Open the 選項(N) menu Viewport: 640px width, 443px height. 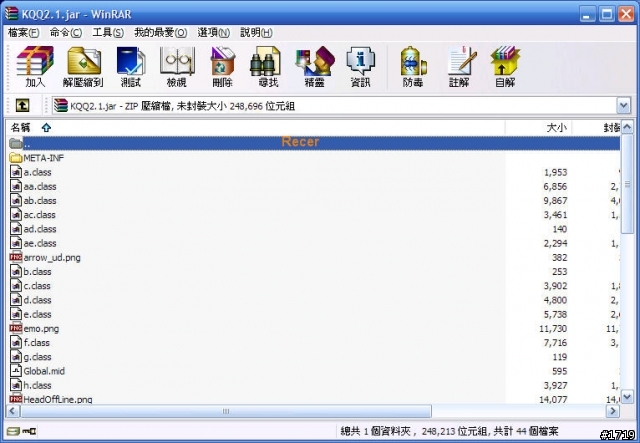(x=214, y=33)
